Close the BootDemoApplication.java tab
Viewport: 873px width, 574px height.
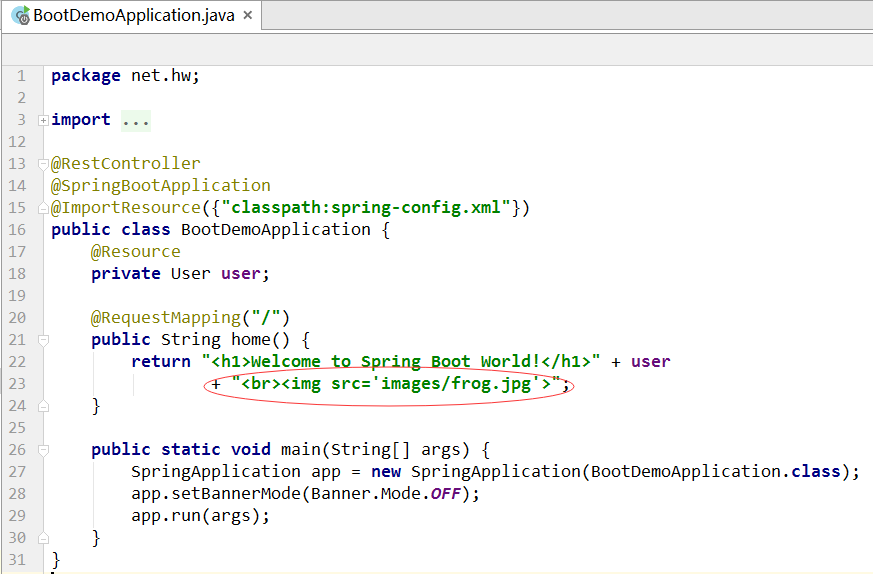coord(248,15)
